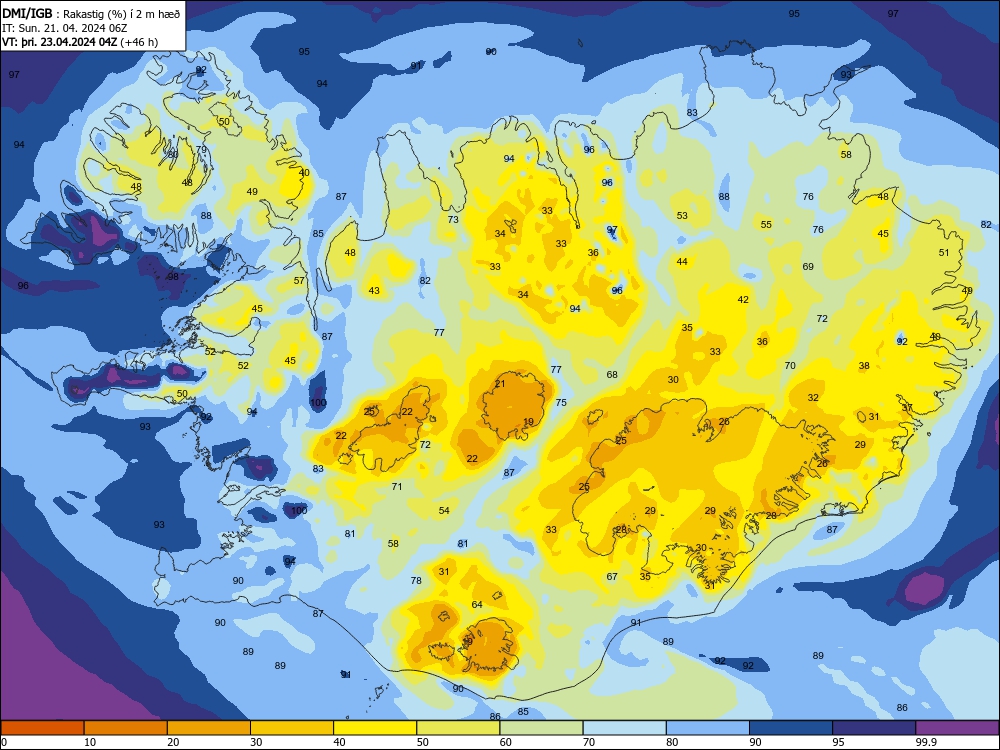1000x750 pixels.
Task: Click the '73' map value
Action: [x=453, y=219]
